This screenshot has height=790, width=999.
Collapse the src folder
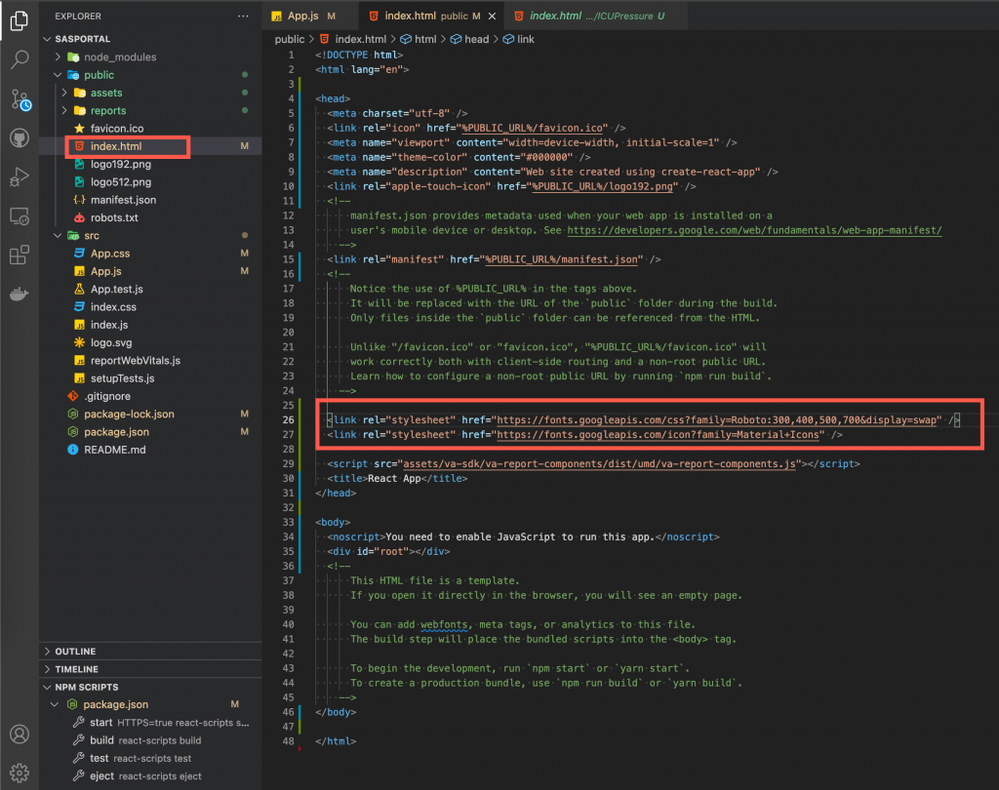[91, 236]
